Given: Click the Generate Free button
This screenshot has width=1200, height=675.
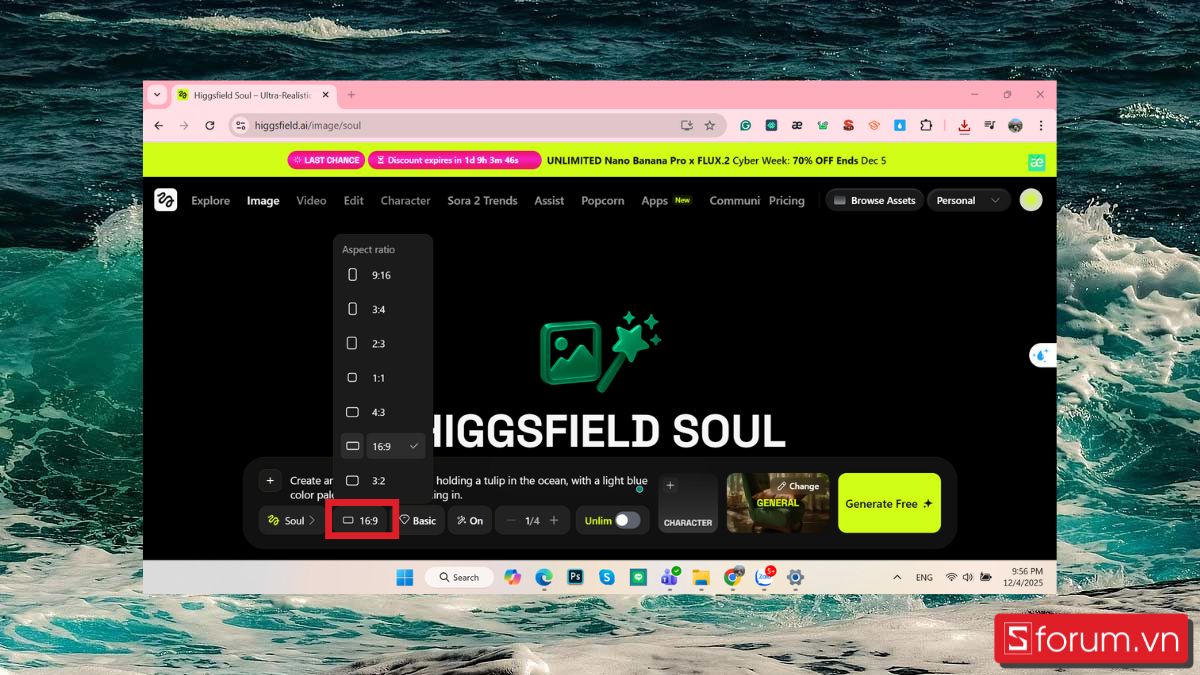Looking at the screenshot, I should (x=888, y=503).
